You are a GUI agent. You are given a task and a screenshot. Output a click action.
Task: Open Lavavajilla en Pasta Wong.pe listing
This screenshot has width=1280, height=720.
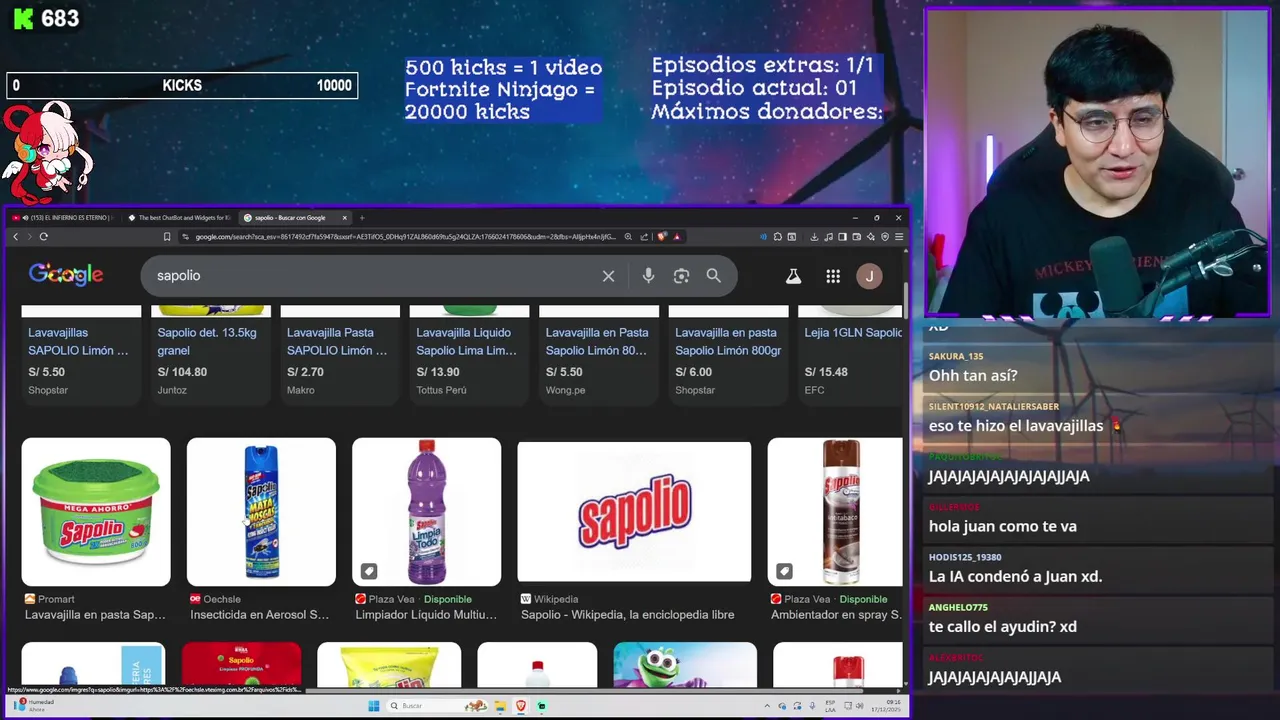(599, 353)
